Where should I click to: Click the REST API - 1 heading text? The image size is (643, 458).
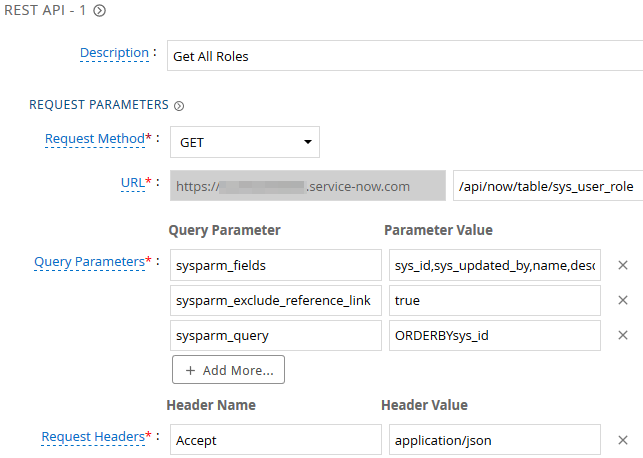[45, 10]
